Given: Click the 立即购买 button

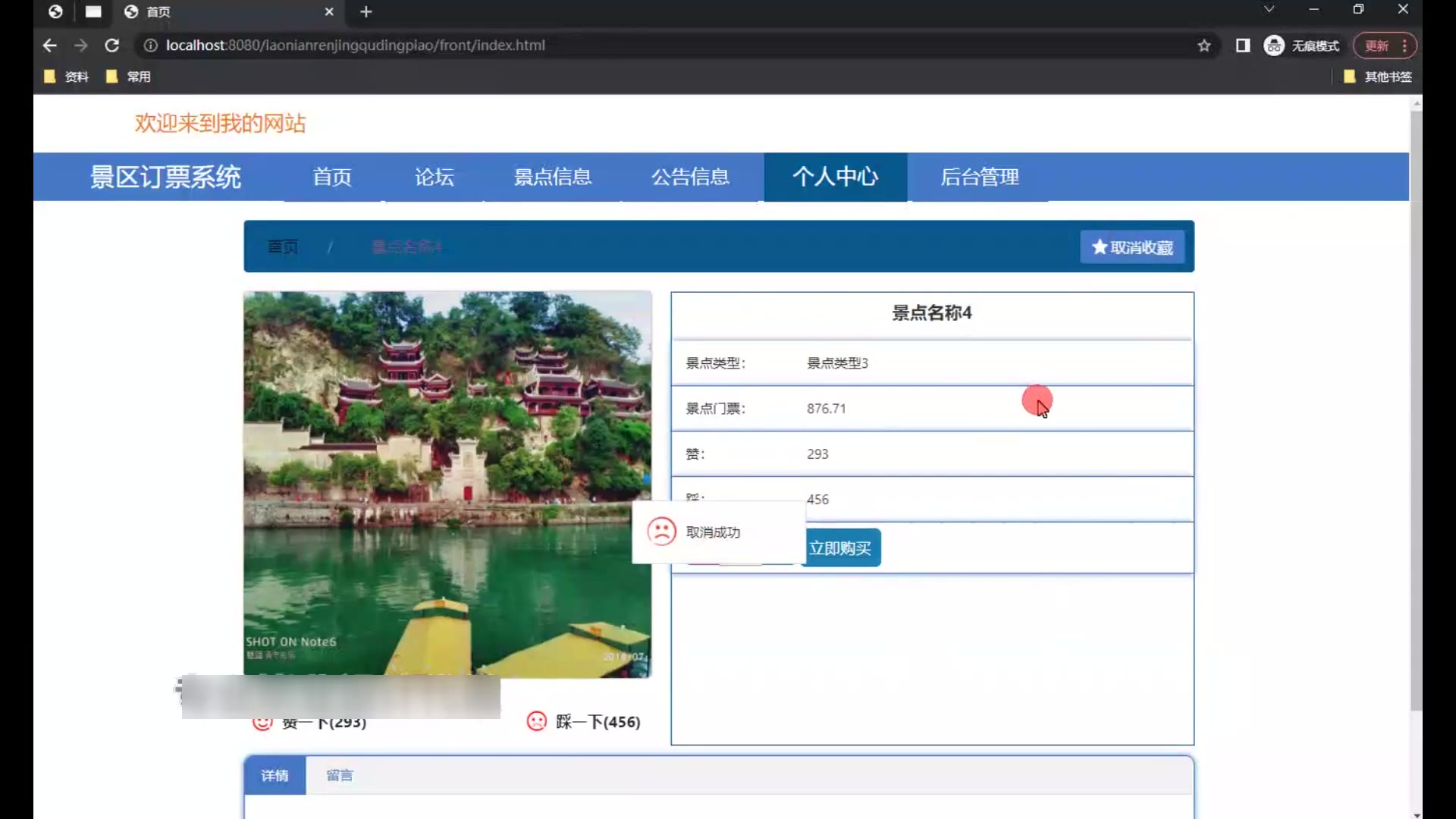Looking at the screenshot, I should [840, 548].
